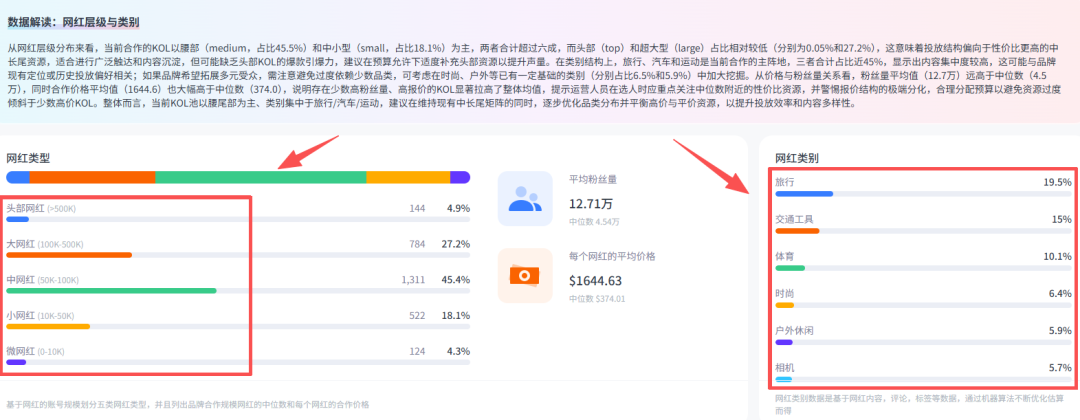Click the 户外休闲 category bar

click(x=924, y=342)
